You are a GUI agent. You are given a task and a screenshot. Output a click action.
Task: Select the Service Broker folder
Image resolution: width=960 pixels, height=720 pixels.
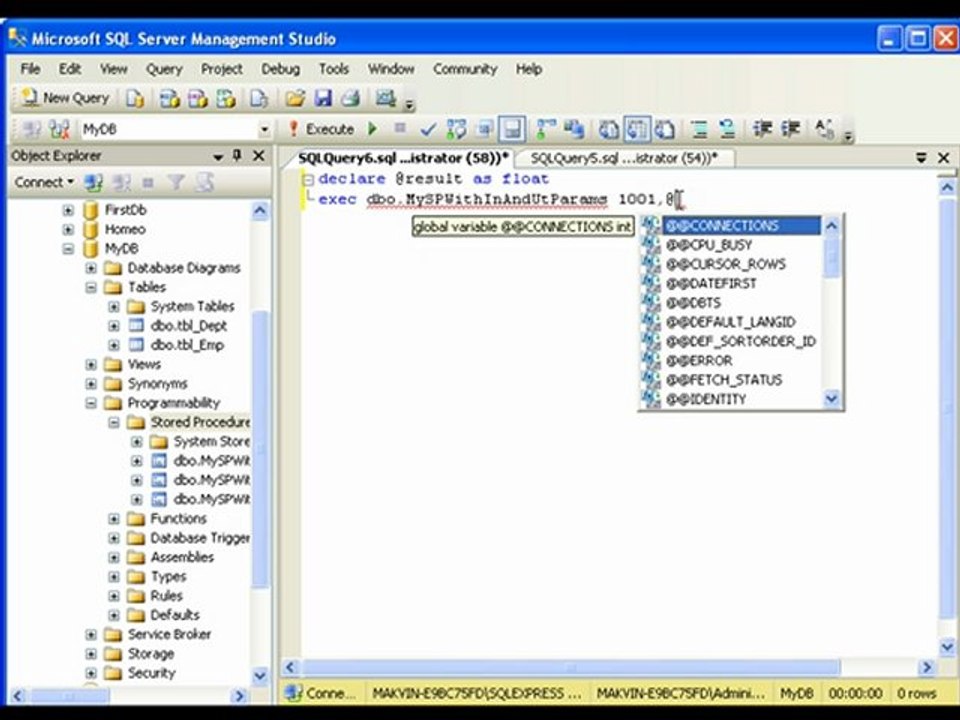point(169,634)
